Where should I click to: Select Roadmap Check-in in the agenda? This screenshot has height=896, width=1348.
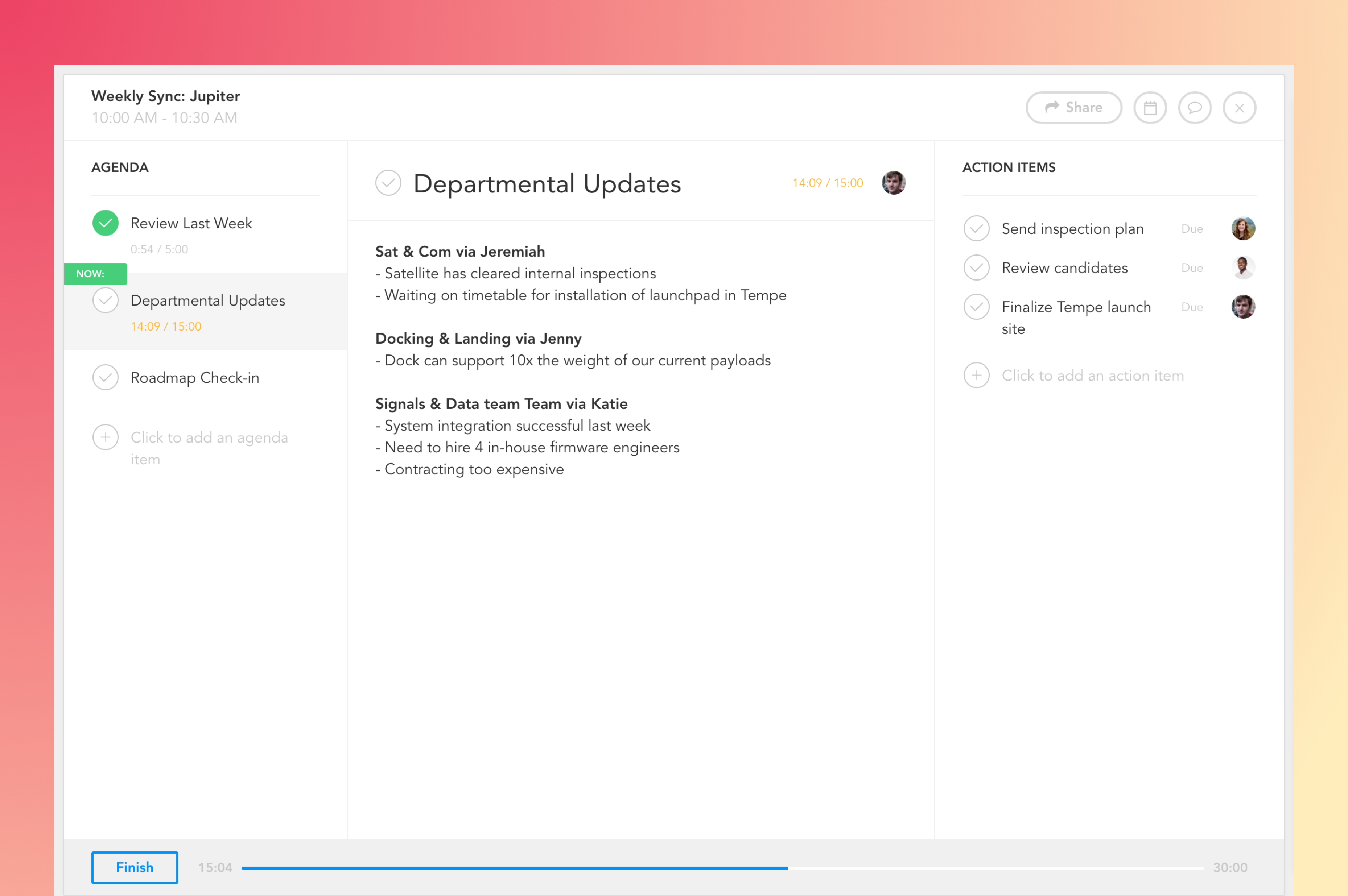coord(195,378)
